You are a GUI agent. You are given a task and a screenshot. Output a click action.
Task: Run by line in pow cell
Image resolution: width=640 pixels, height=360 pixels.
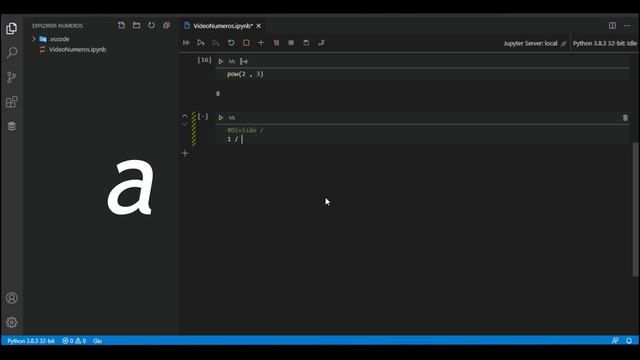coord(244,61)
